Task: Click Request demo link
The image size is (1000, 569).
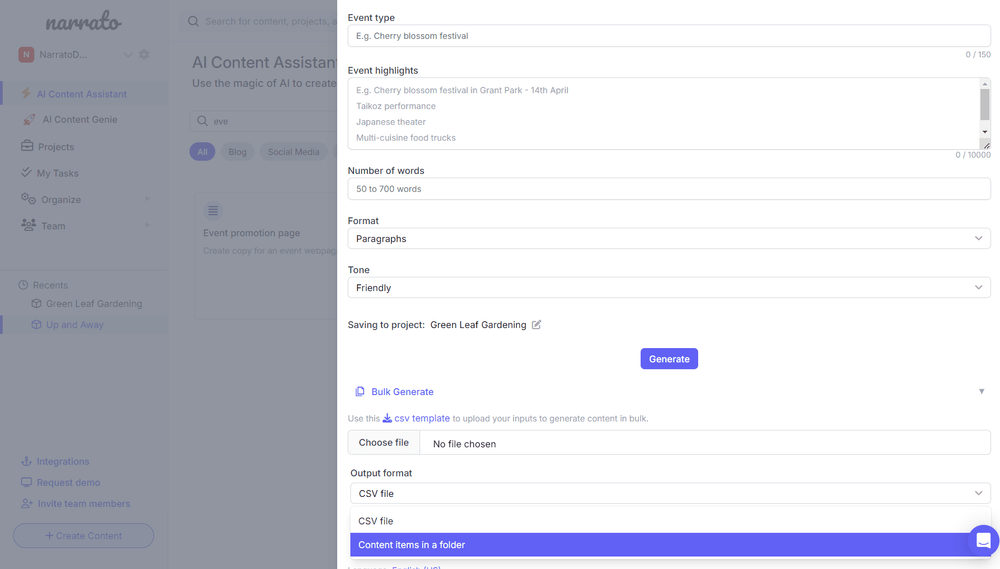Action: click(x=68, y=482)
